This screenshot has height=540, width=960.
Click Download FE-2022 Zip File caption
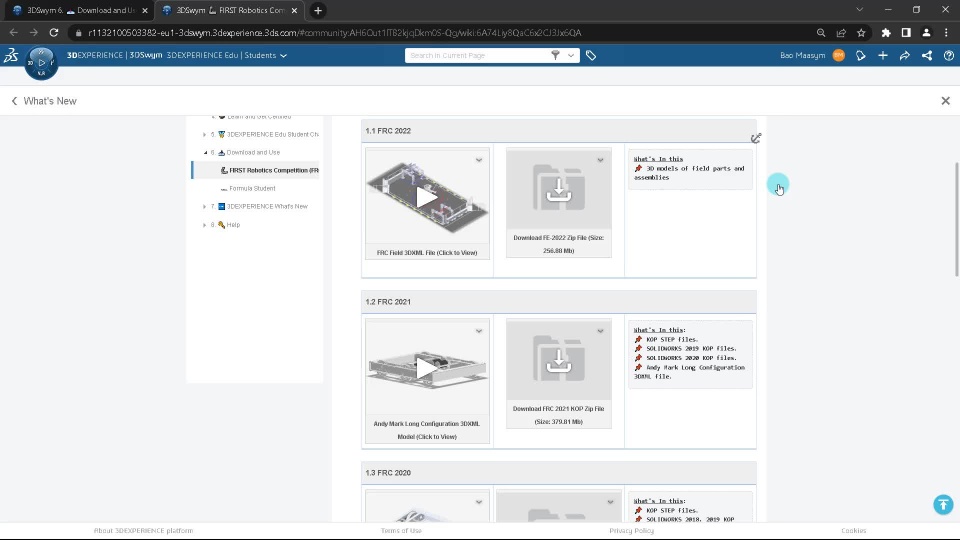pos(558,244)
